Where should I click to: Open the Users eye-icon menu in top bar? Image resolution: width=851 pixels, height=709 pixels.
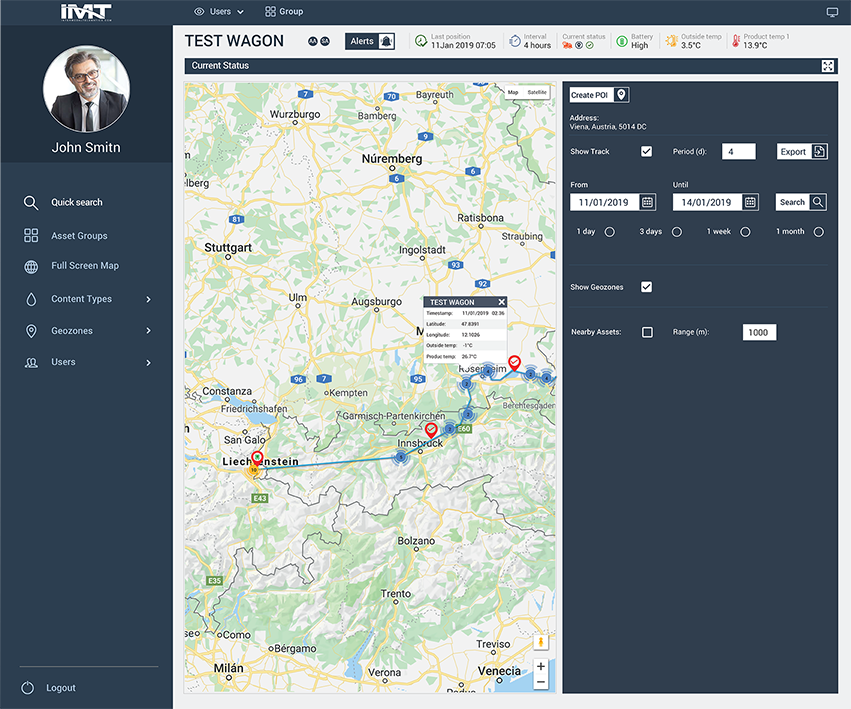coord(219,11)
